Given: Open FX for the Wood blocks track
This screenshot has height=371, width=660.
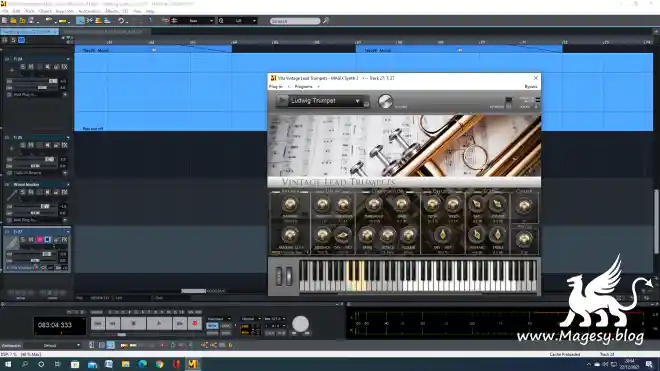Looking at the screenshot, I should click(x=64, y=192).
